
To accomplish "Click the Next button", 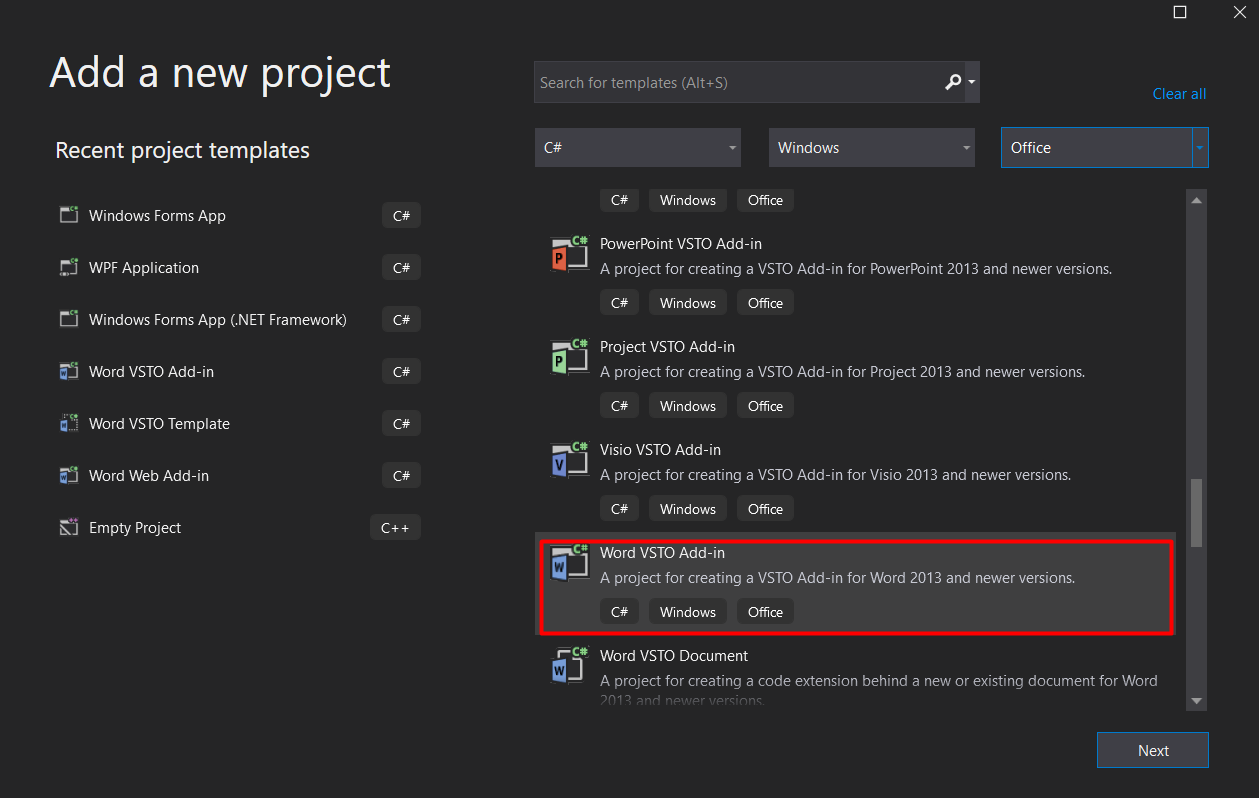I will pos(1153,750).
